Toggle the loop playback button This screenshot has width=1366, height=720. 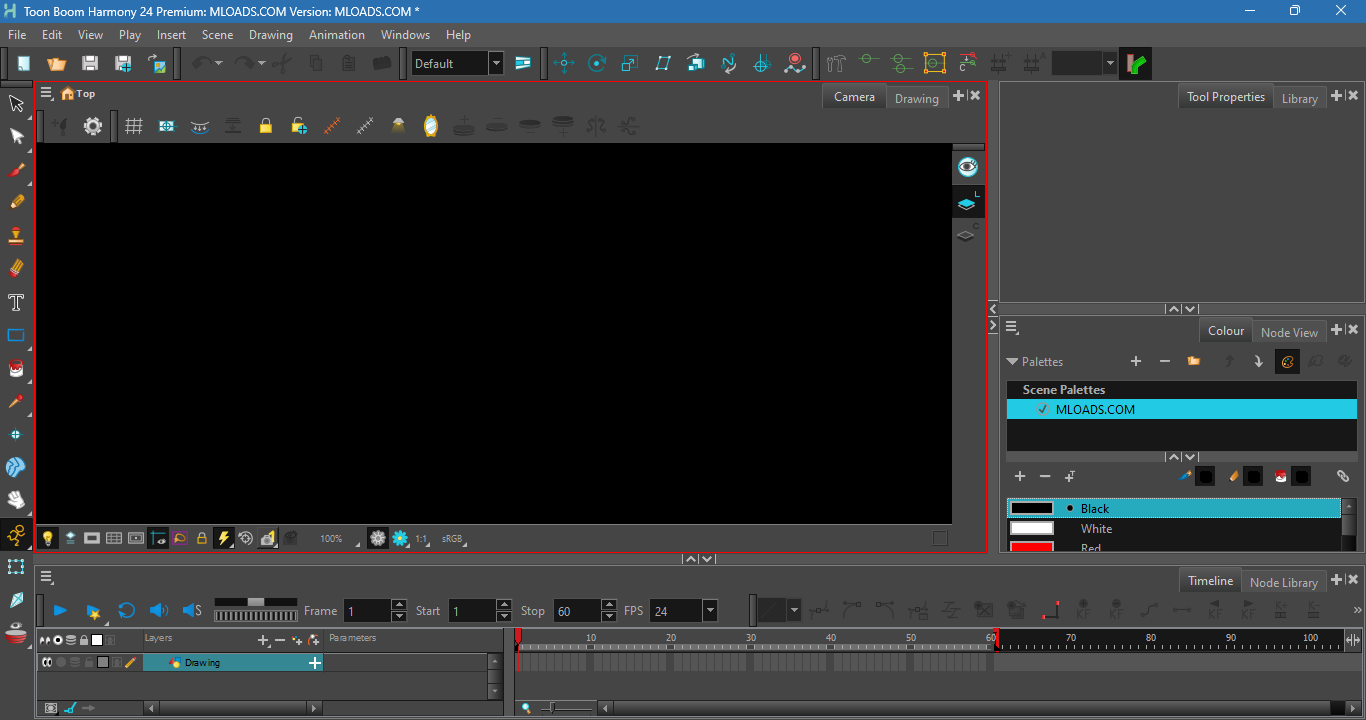(126, 610)
